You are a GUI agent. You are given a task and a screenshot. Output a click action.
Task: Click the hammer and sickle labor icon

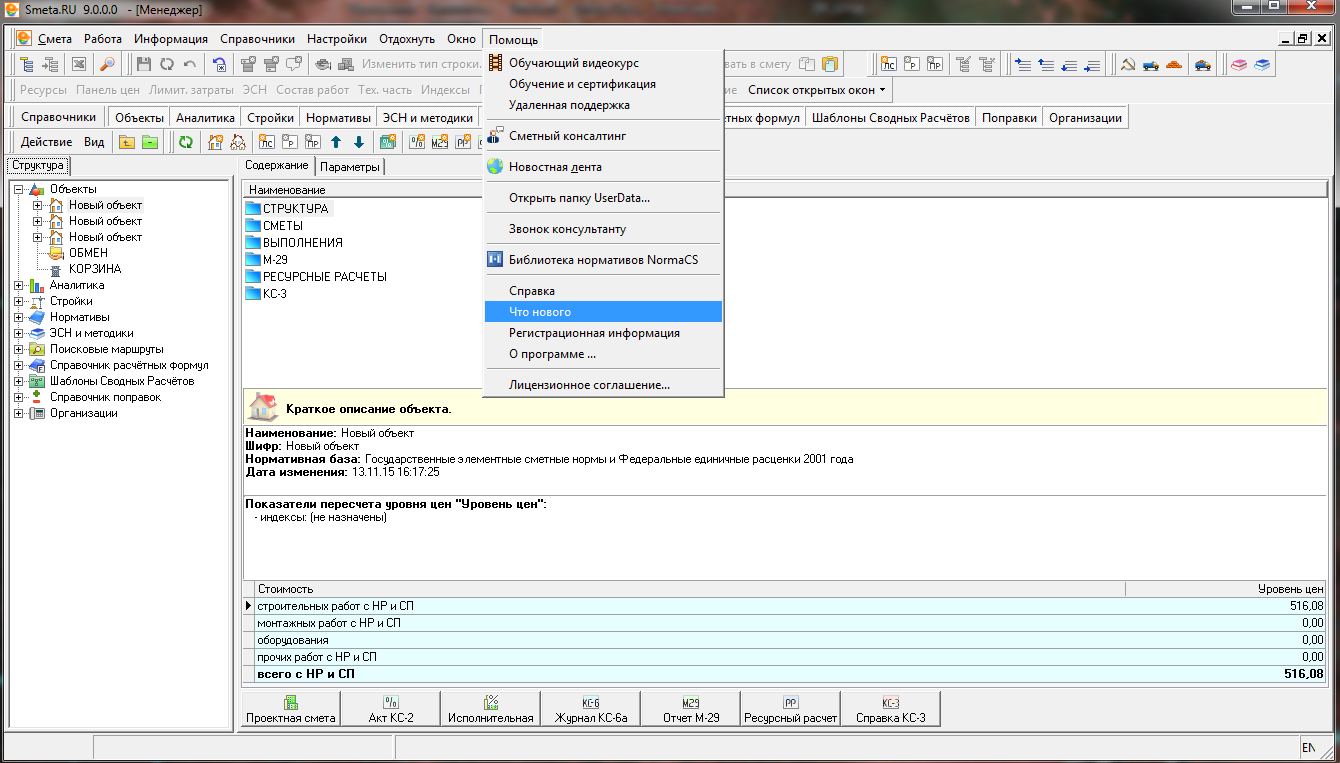pos(1127,65)
